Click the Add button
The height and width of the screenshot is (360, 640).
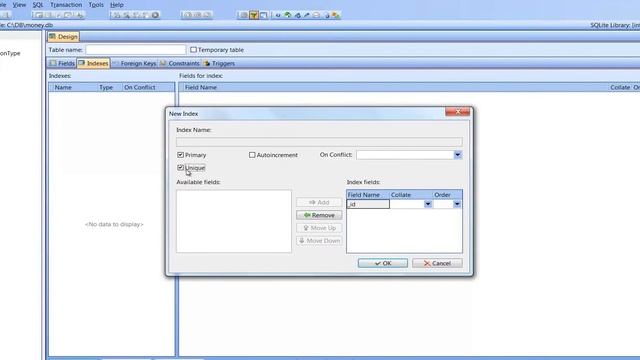click(319, 202)
